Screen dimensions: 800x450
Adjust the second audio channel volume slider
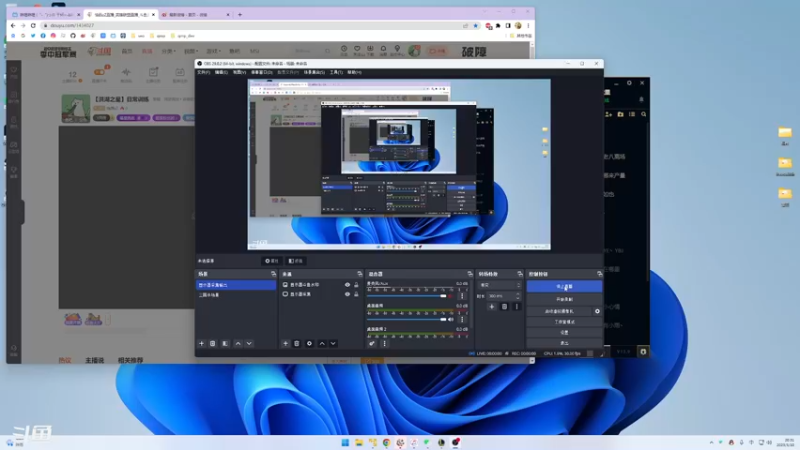pyautogui.click(x=406, y=319)
